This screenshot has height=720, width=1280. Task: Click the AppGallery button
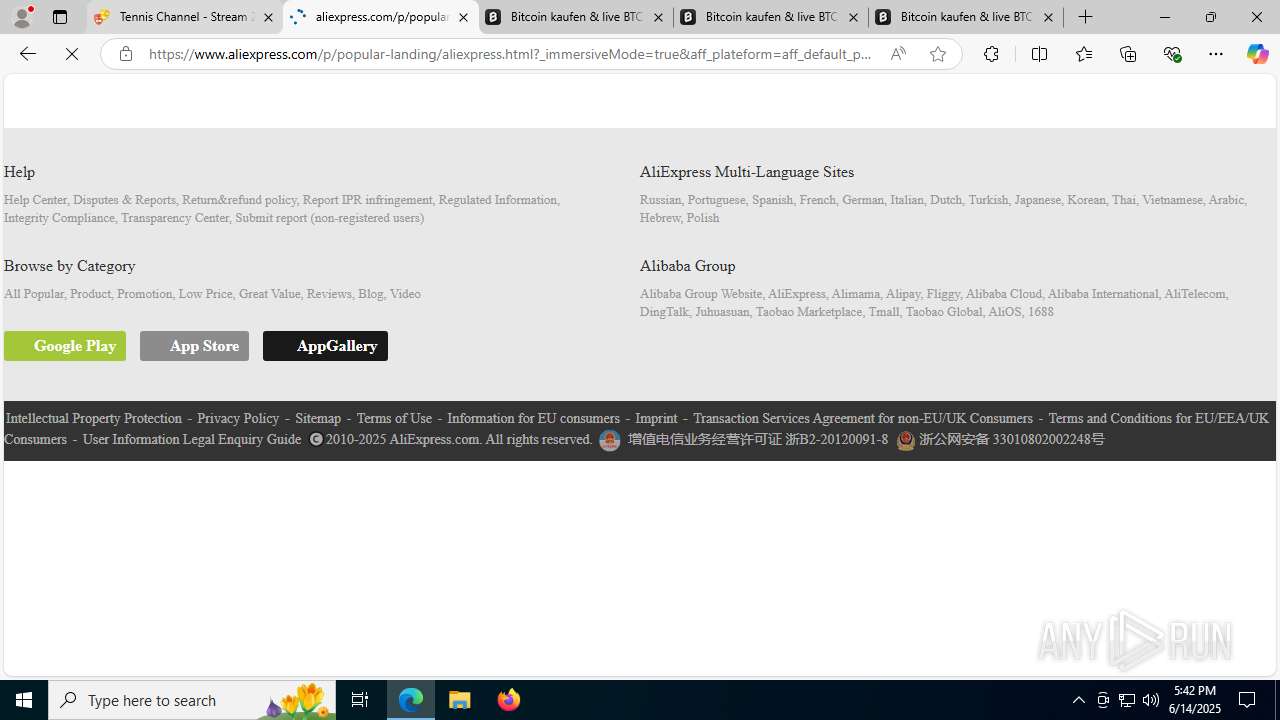(x=325, y=346)
